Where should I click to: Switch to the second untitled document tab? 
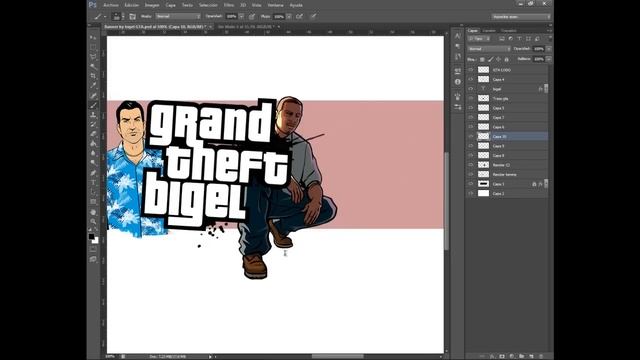[247, 27]
